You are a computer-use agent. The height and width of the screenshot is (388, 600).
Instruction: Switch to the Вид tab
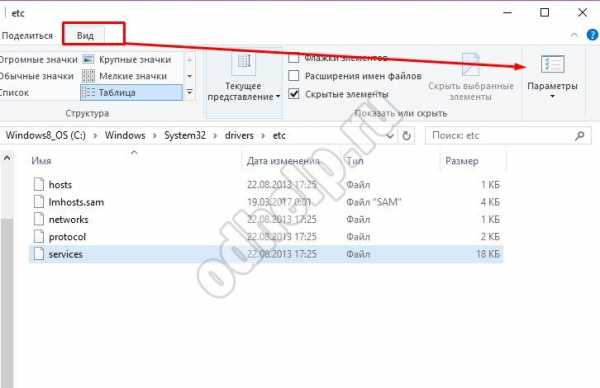tap(85, 36)
